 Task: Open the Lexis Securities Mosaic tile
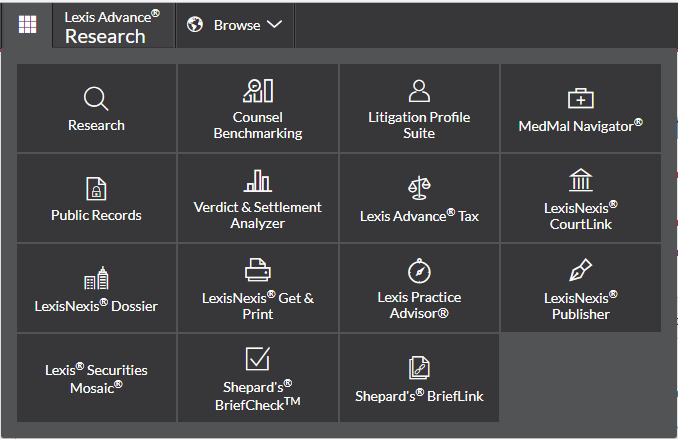(96, 378)
